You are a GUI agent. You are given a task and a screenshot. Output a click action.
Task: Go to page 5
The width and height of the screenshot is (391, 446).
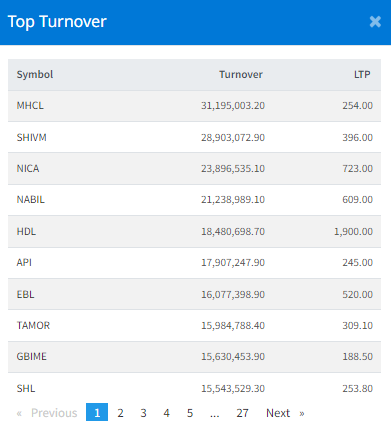click(190, 413)
